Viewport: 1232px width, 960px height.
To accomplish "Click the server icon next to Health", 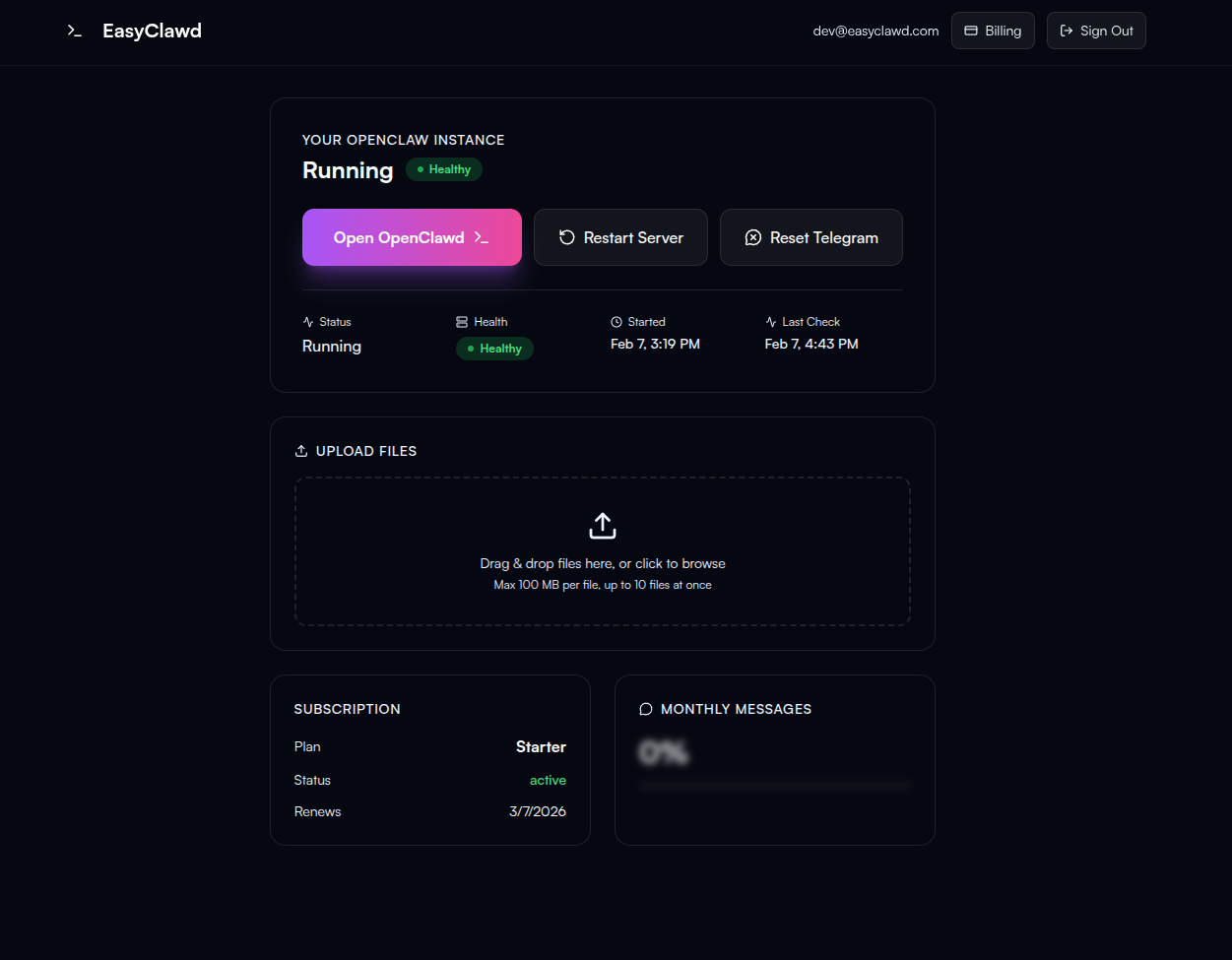I will click(x=461, y=321).
